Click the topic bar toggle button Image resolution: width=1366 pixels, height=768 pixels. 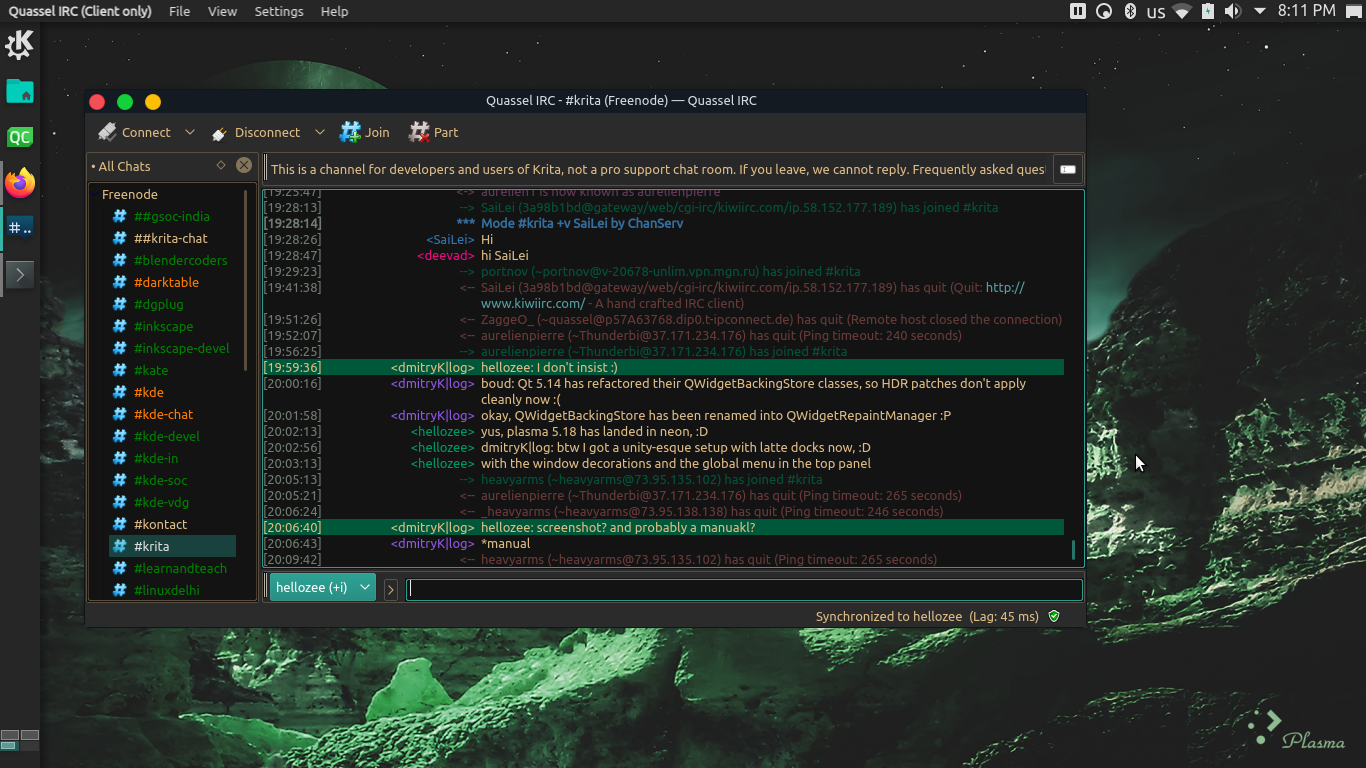pyautogui.click(x=1068, y=169)
